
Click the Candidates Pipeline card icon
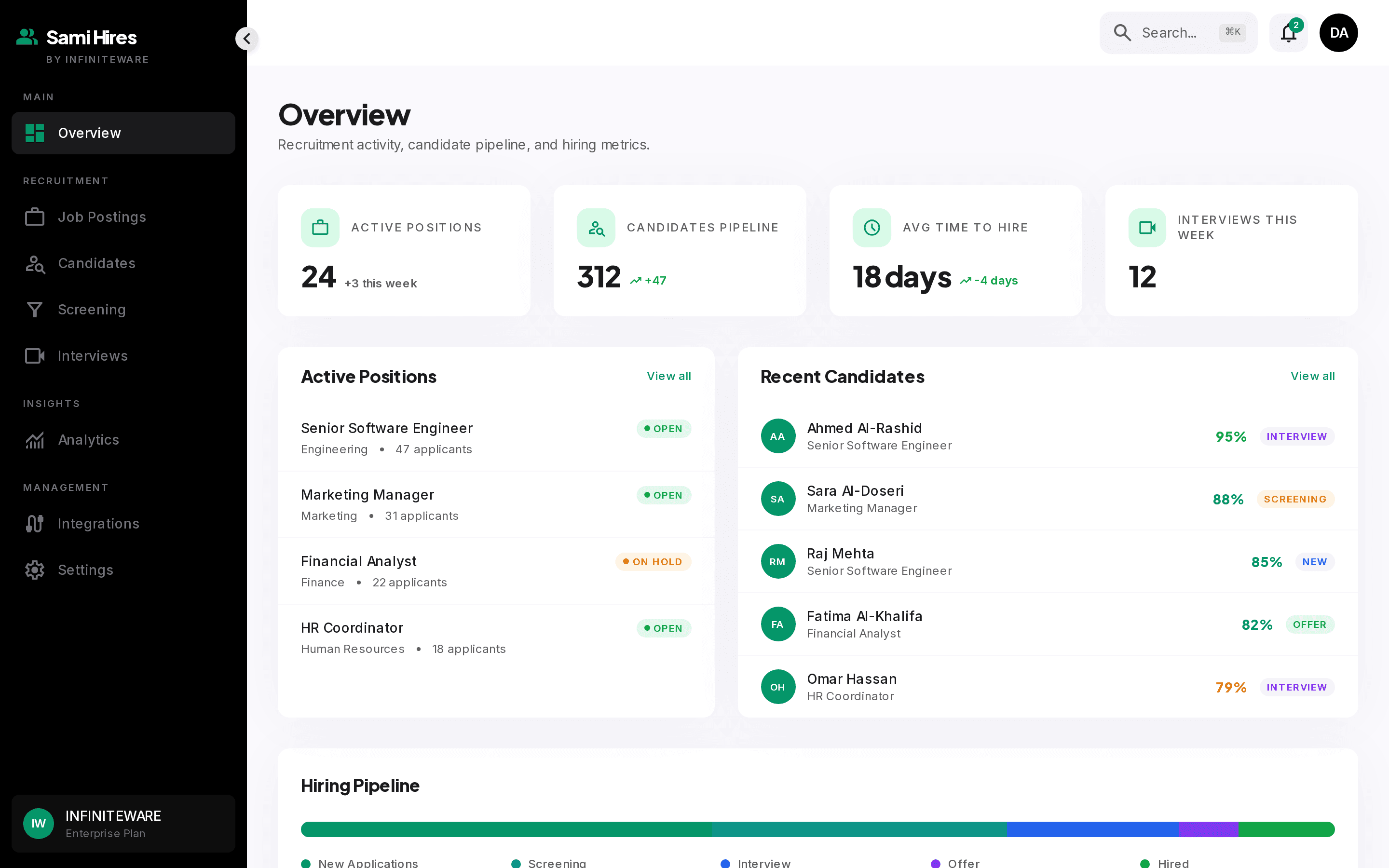(x=596, y=228)
